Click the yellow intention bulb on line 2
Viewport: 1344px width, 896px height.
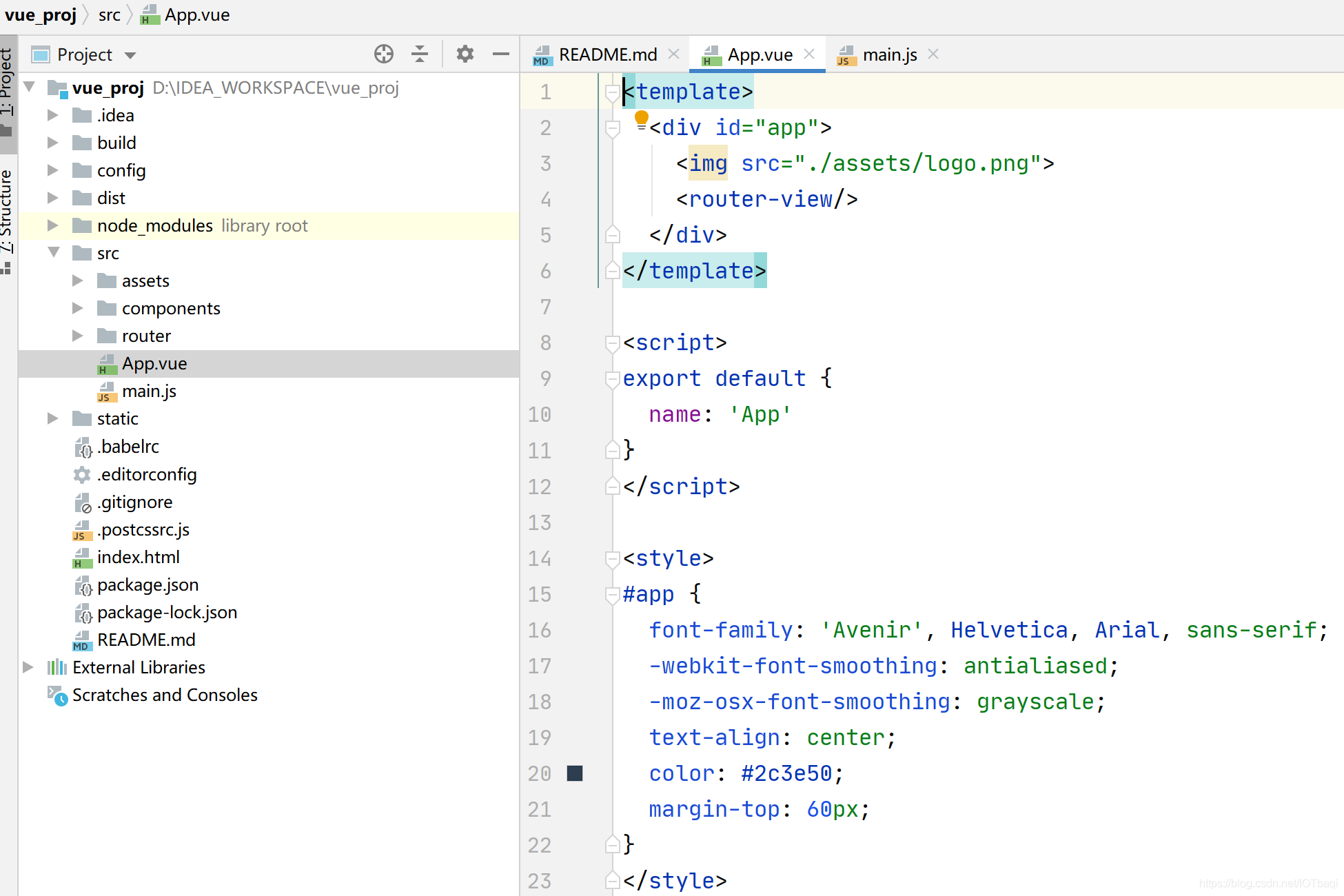pos(642,119)
